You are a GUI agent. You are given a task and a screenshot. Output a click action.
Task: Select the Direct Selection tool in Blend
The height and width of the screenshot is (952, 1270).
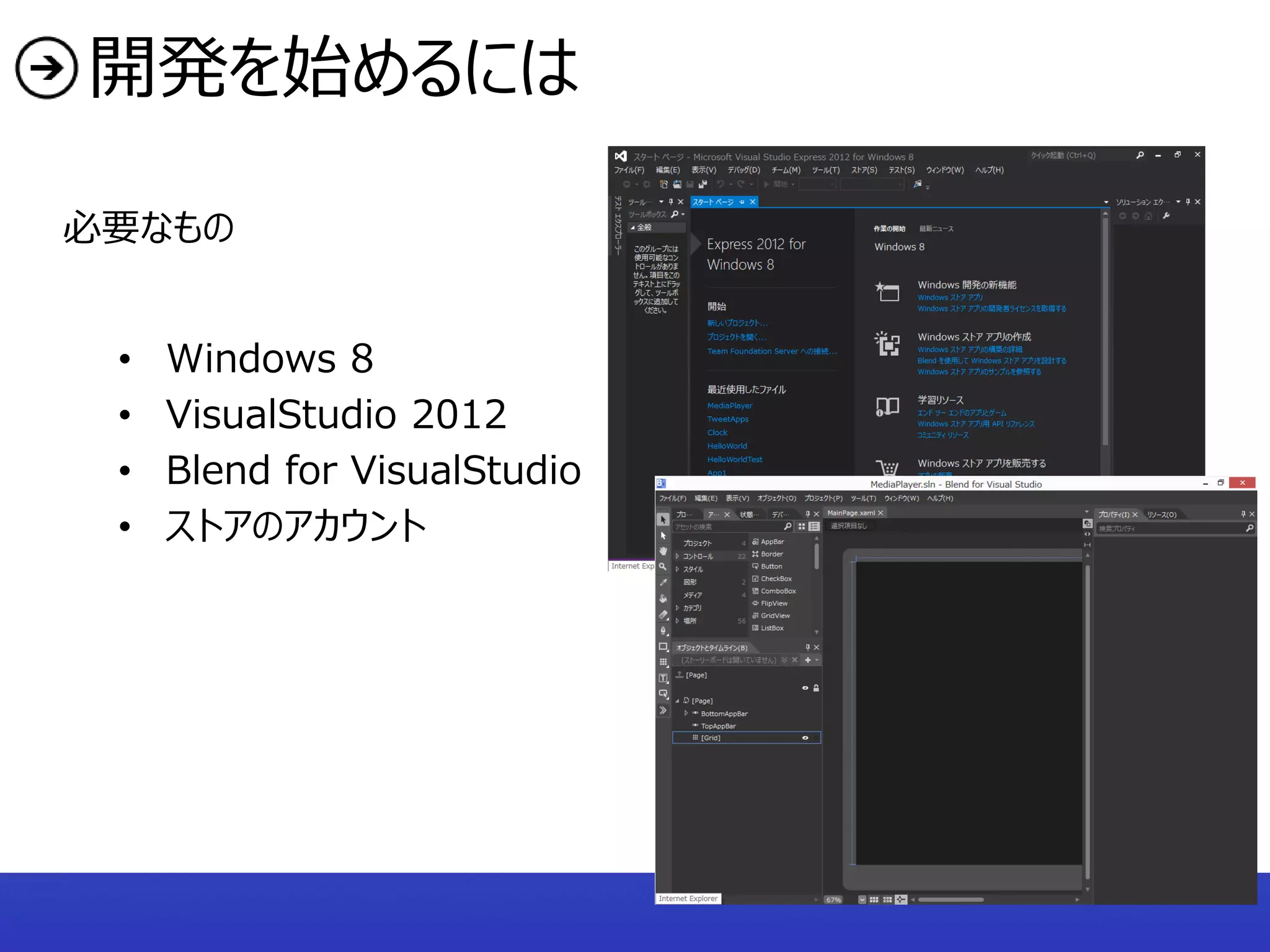[663, 535]
